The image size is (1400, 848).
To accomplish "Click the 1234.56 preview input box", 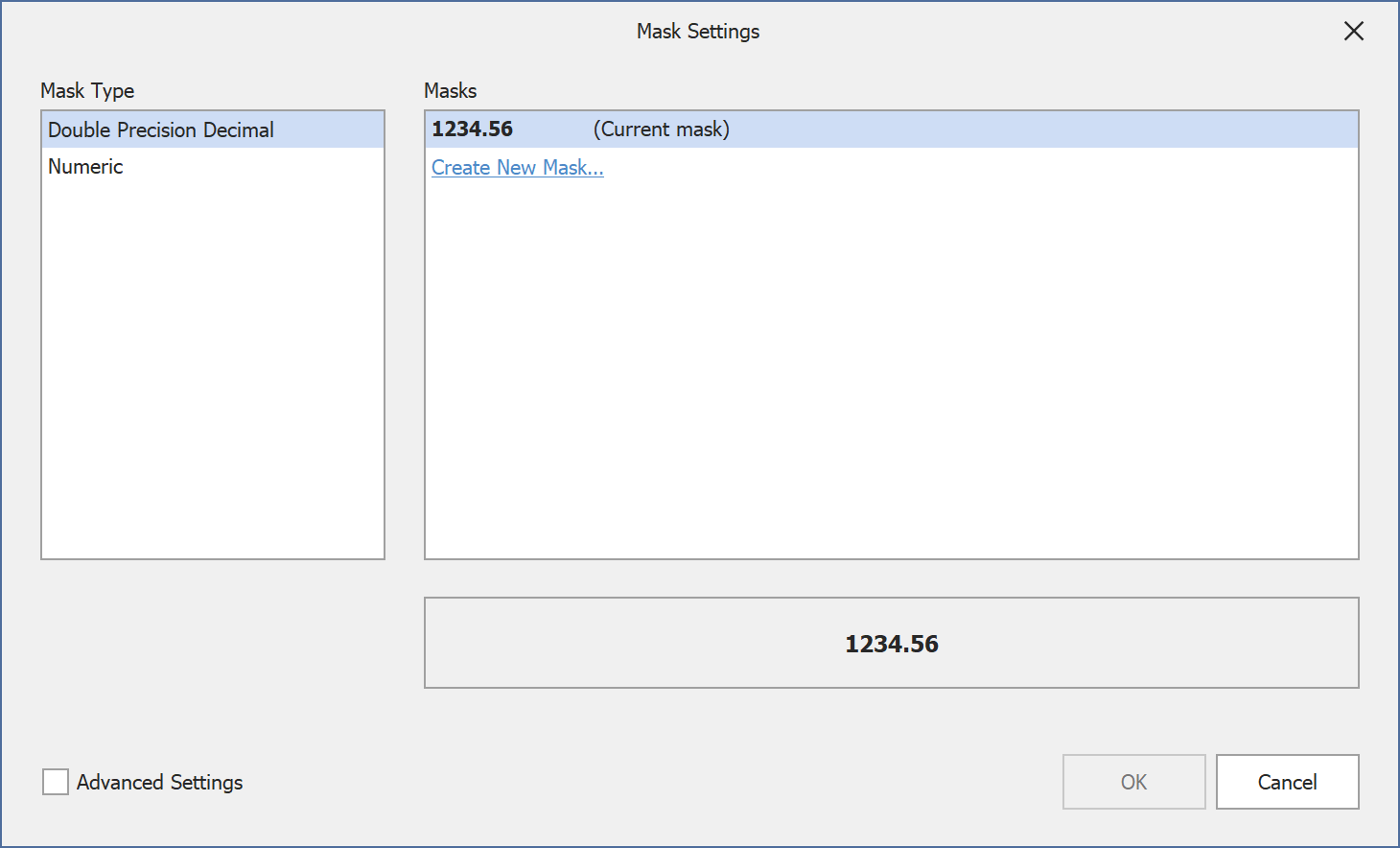I will click(x=892, y=643).
